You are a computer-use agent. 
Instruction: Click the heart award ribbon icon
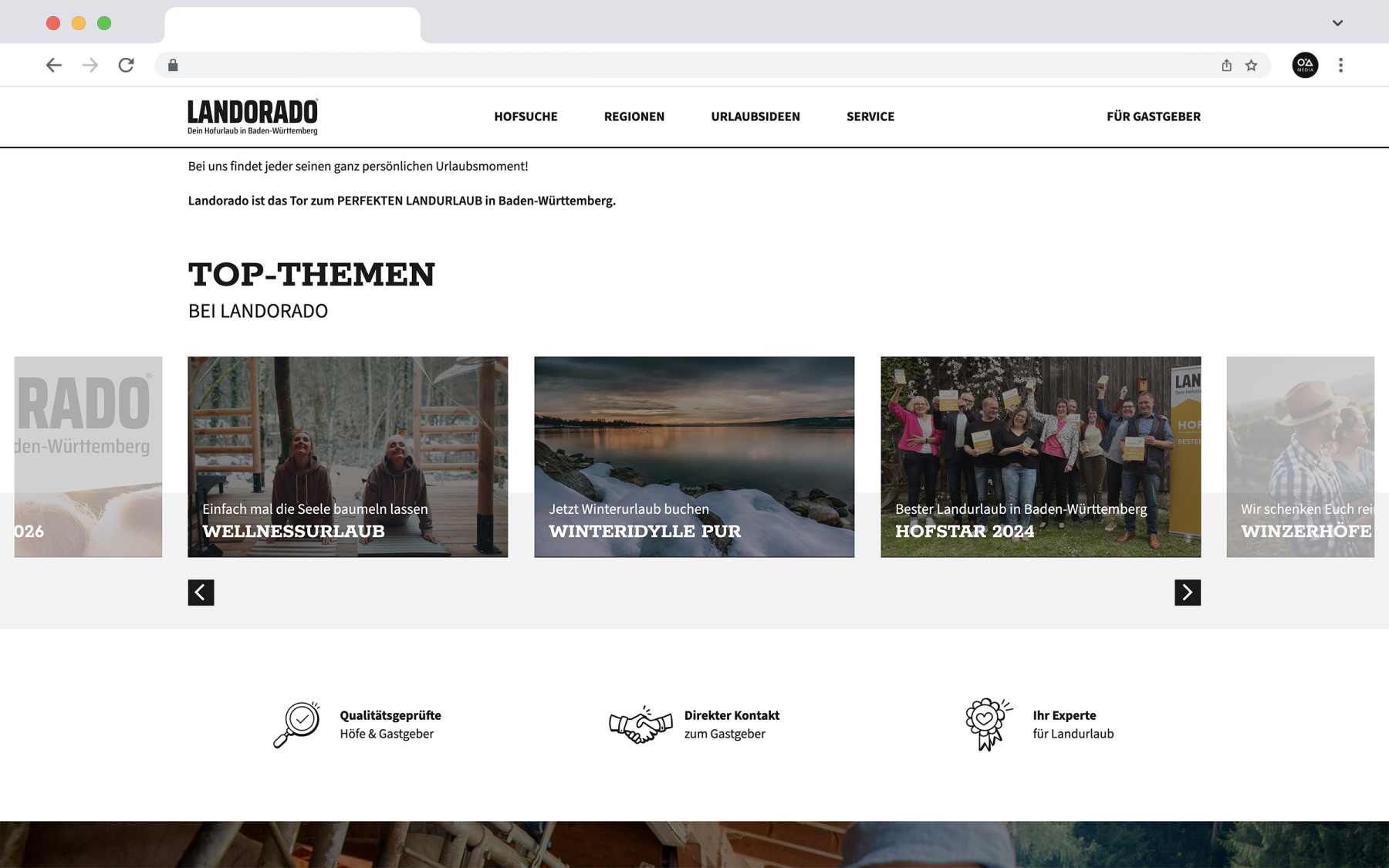coord(988,724)
